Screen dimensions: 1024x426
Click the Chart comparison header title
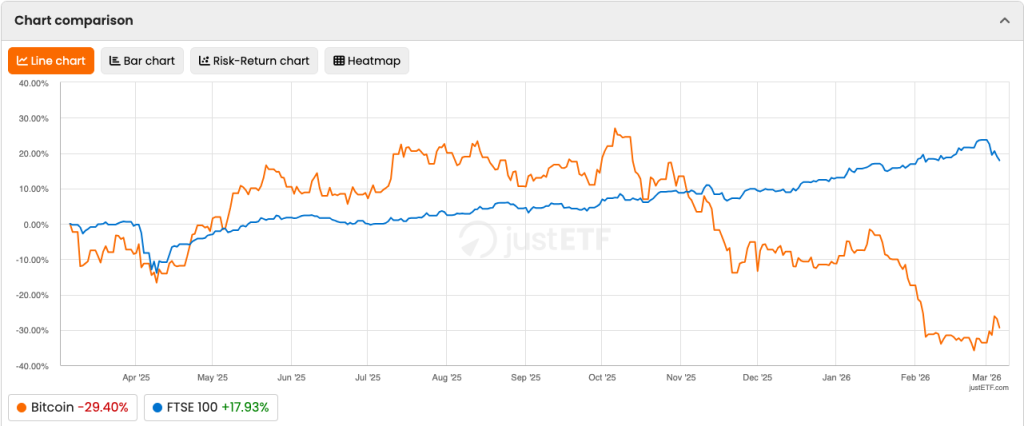coord(74,20)
